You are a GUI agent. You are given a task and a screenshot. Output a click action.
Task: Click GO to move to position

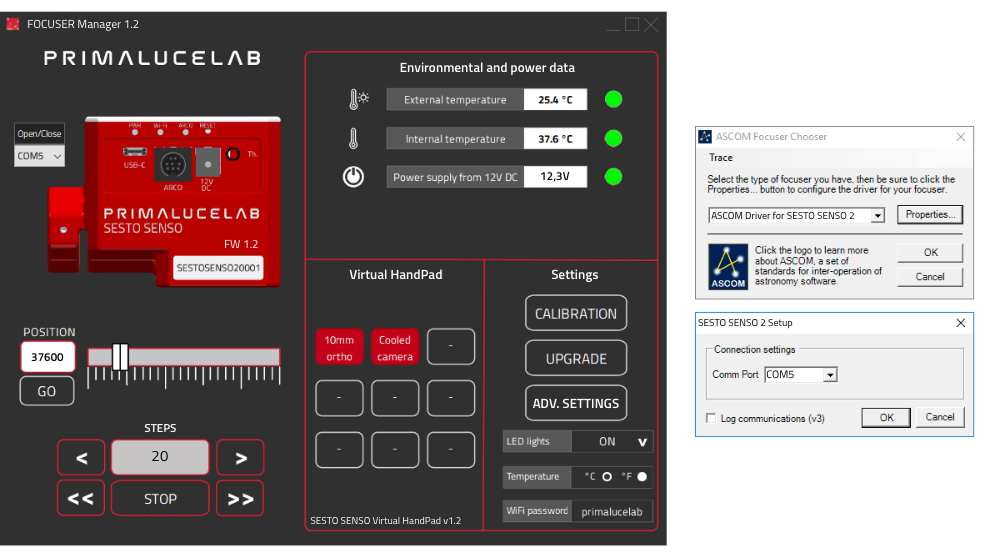[47, 391]
